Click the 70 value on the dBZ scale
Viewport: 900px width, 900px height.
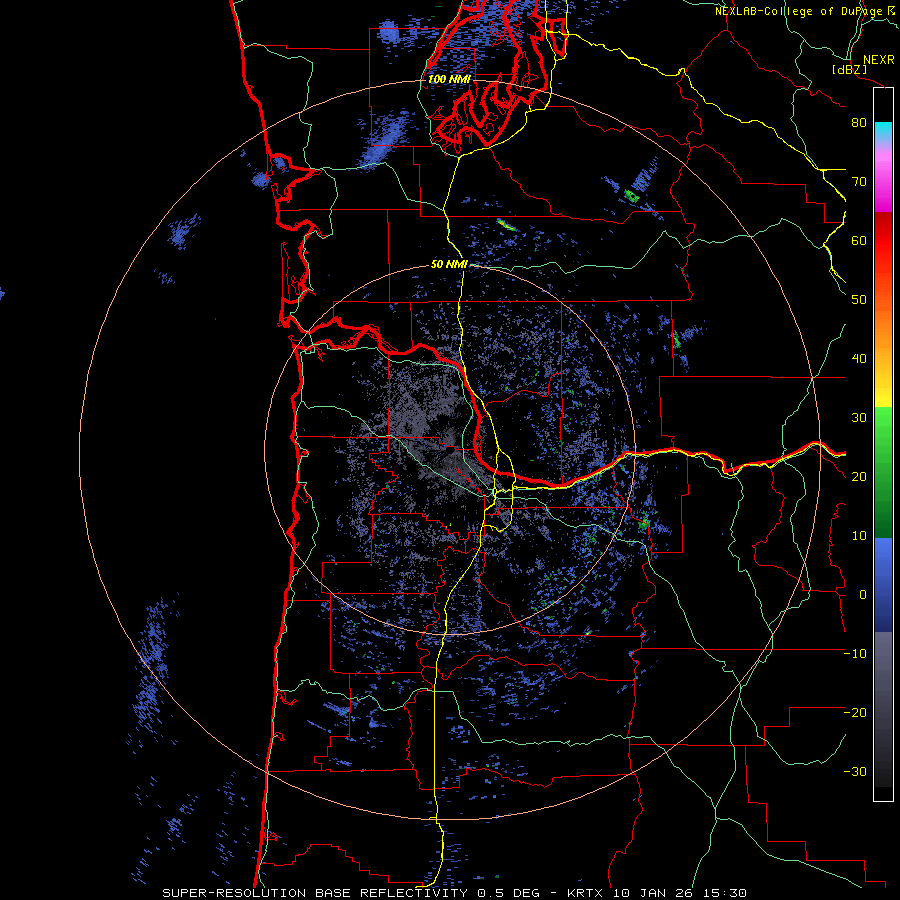click(859, 181)
